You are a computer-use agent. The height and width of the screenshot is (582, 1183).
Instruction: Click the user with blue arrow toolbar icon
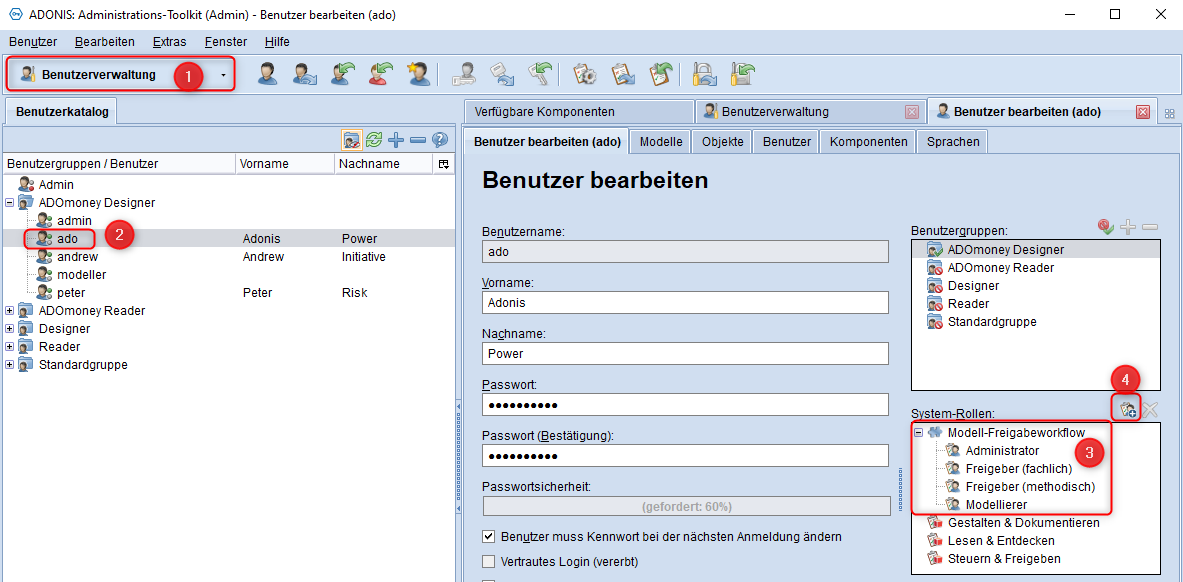(x=306, y=74)
